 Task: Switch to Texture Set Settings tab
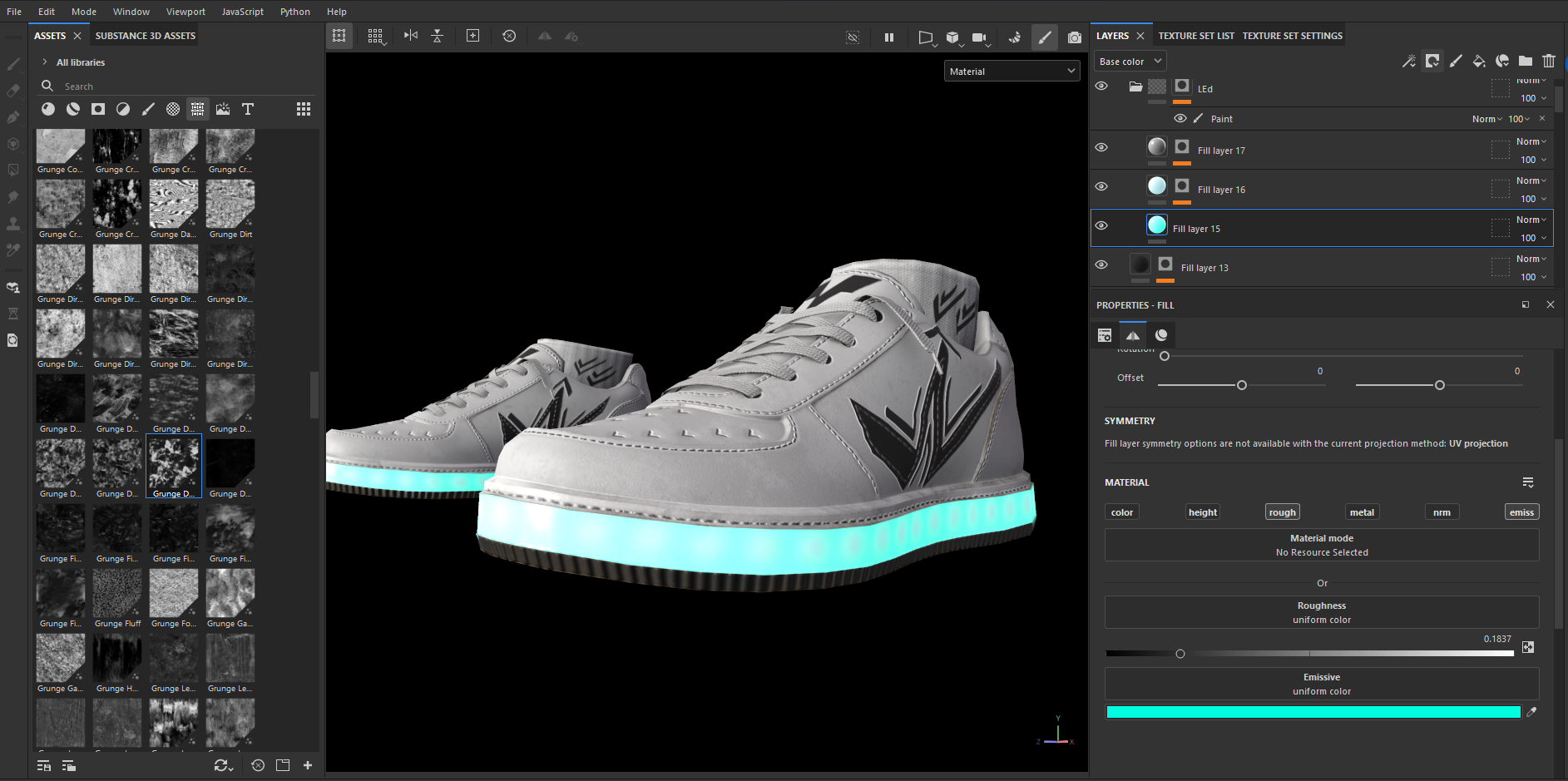point(1292,36)
